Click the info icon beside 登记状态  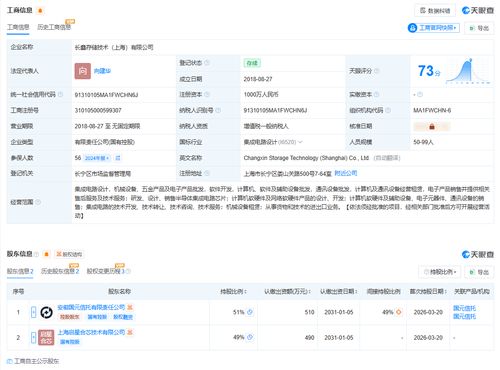[x=207, y=63]
